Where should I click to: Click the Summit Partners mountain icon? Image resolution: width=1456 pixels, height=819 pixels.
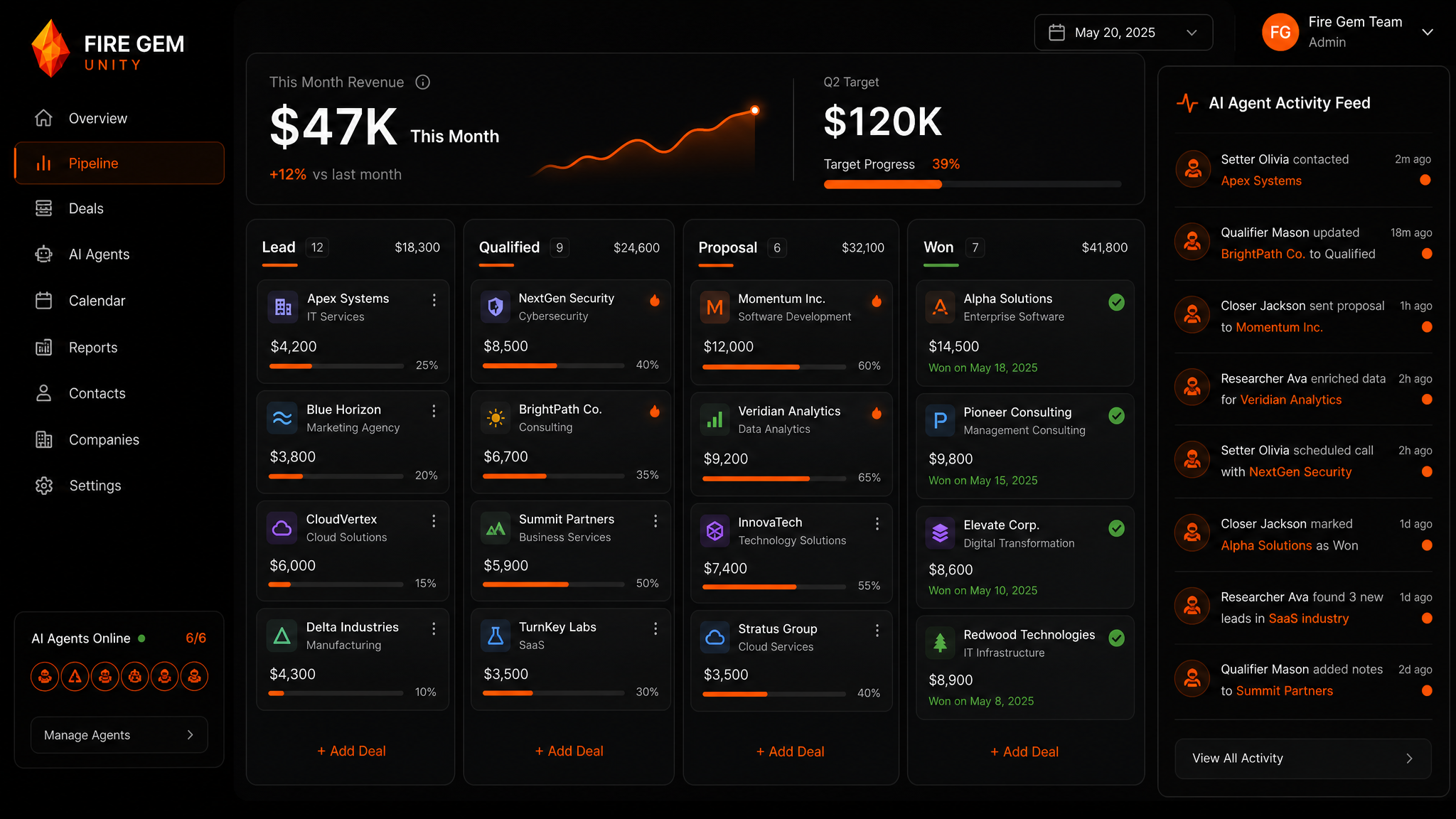coord(496,528)
